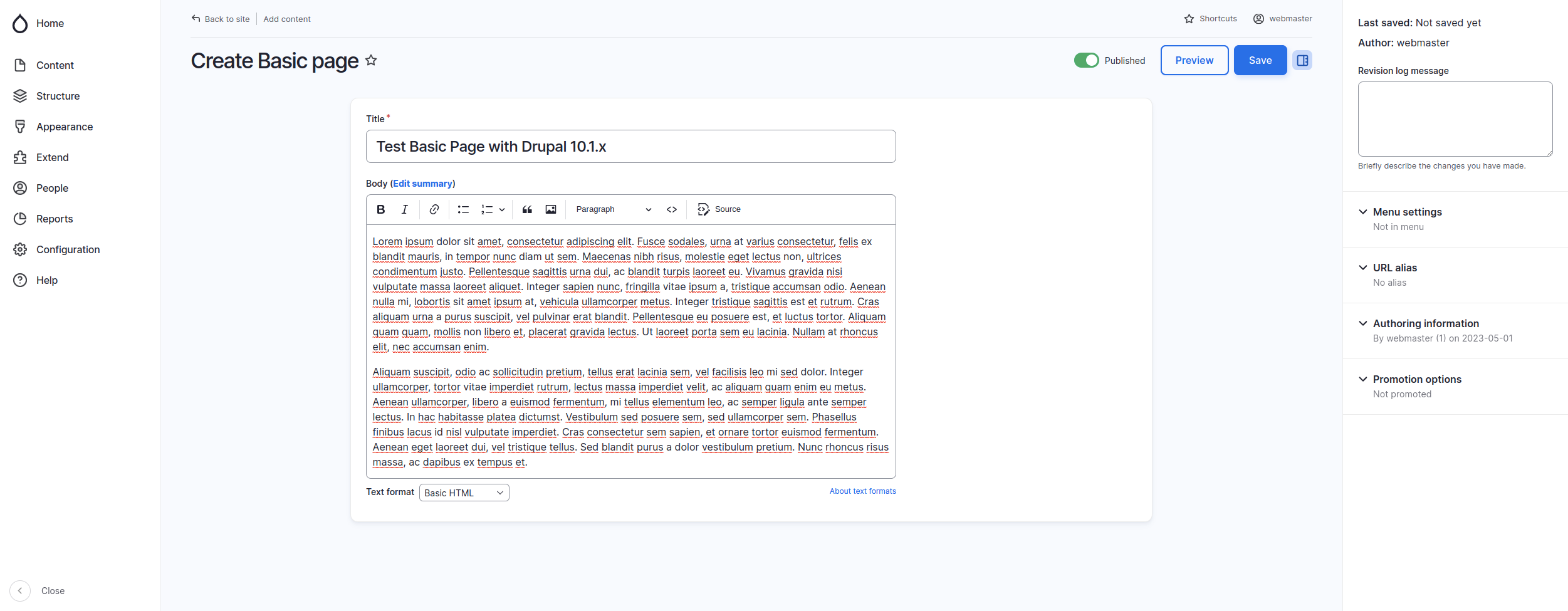Star the Create Basic page shortcut
Viewport: 1568px width, 611px height.
click(x=371, y=60)
